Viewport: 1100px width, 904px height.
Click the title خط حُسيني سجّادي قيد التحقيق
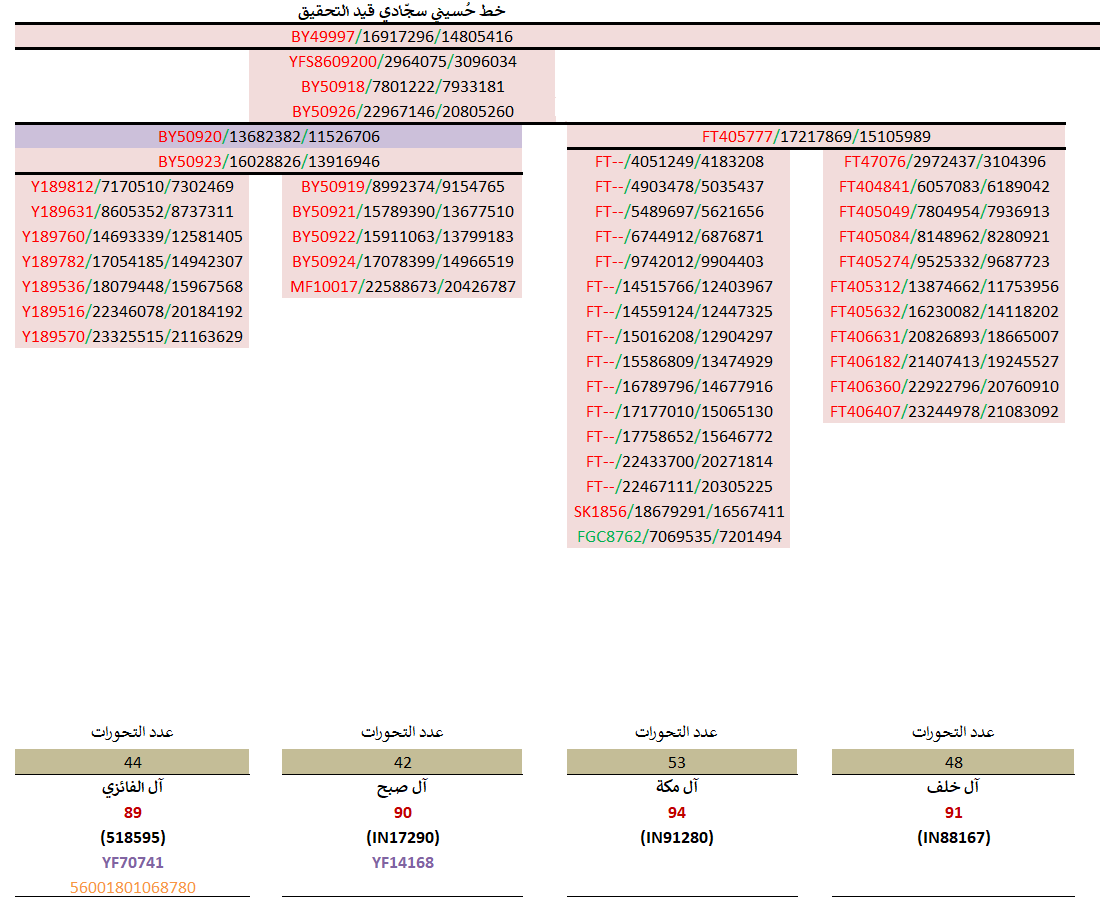click(402, 11)
